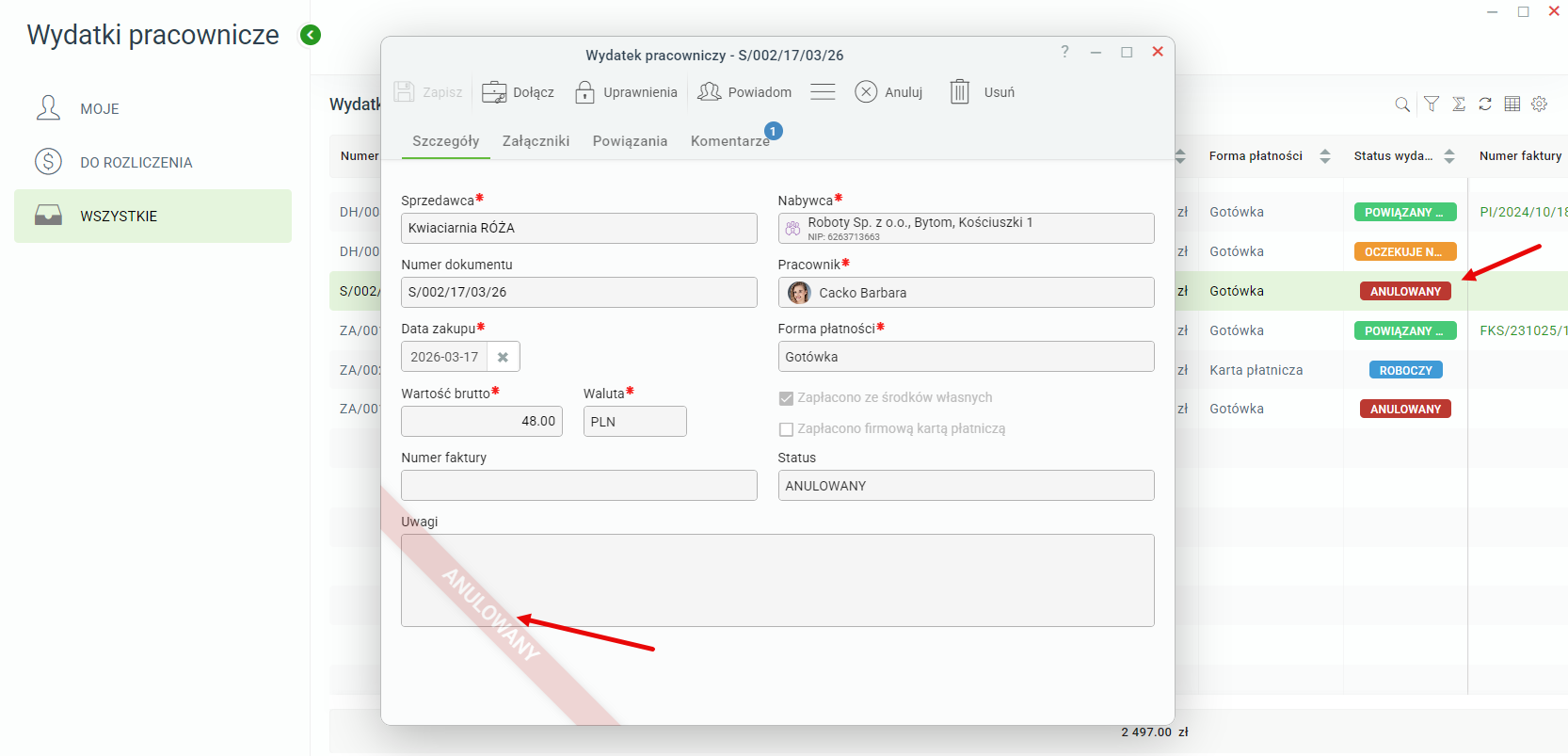Viewport: 1568px width, 756px height.
Task: Click ANULOWANY badge in highlighted row
Action: tap(1405, 291)
